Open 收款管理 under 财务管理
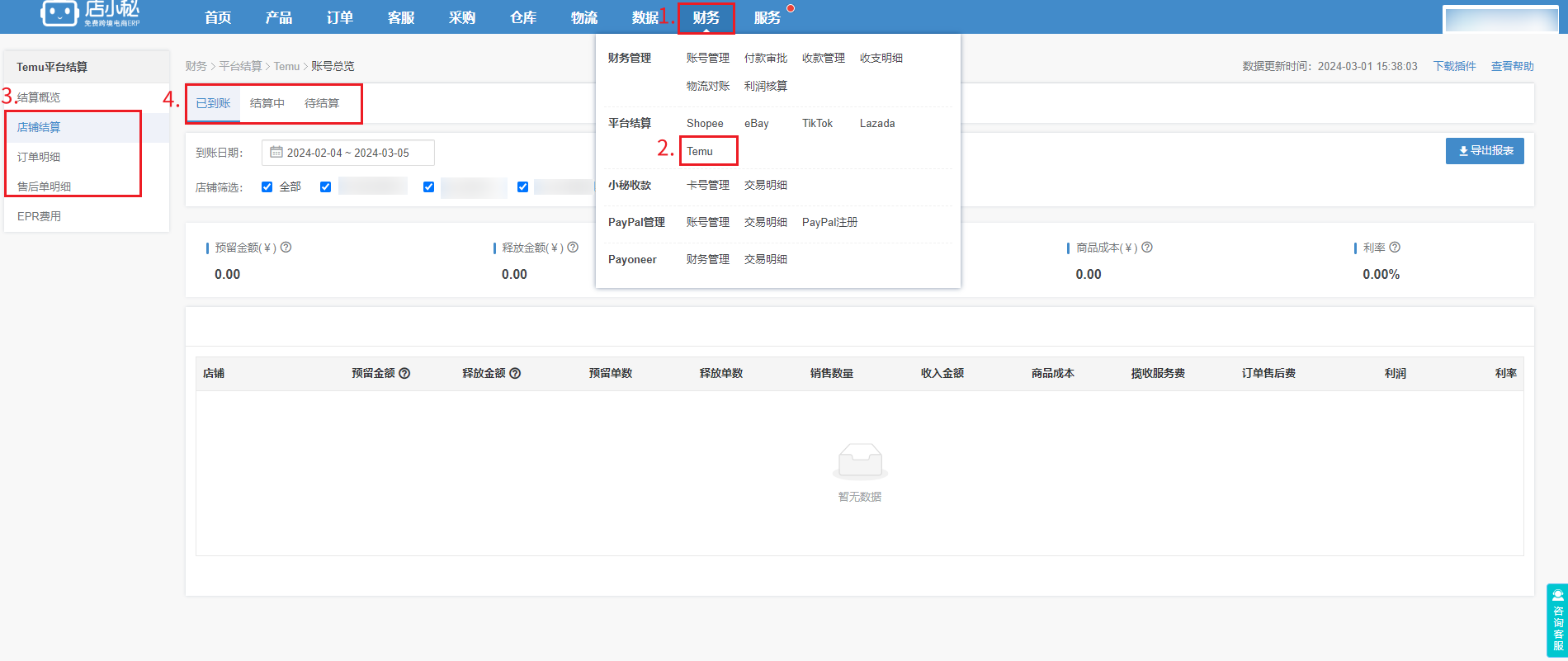This screenshot has width=1568, height=661. (824, 58)
